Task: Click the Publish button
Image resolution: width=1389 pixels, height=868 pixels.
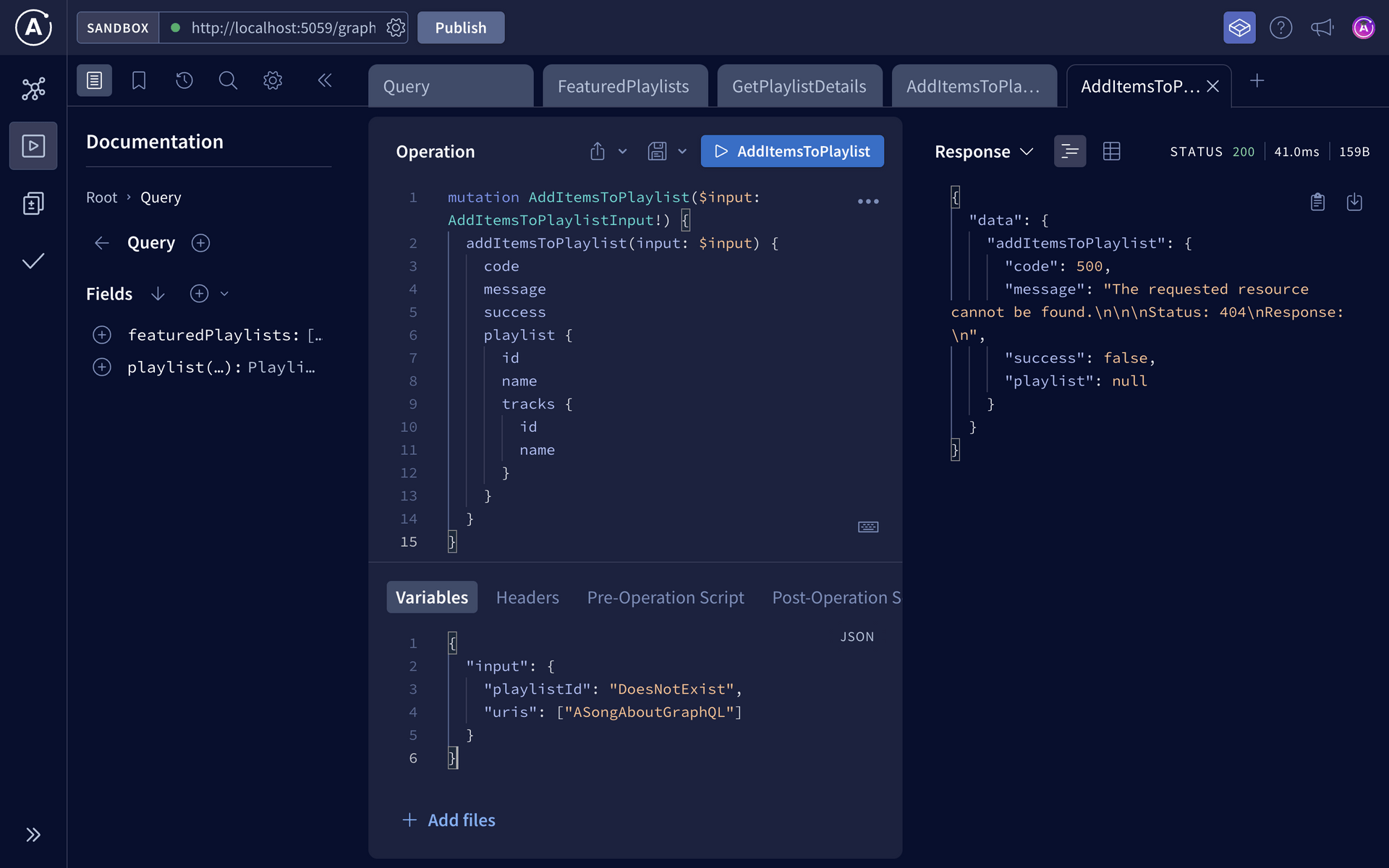Action: 461,27
